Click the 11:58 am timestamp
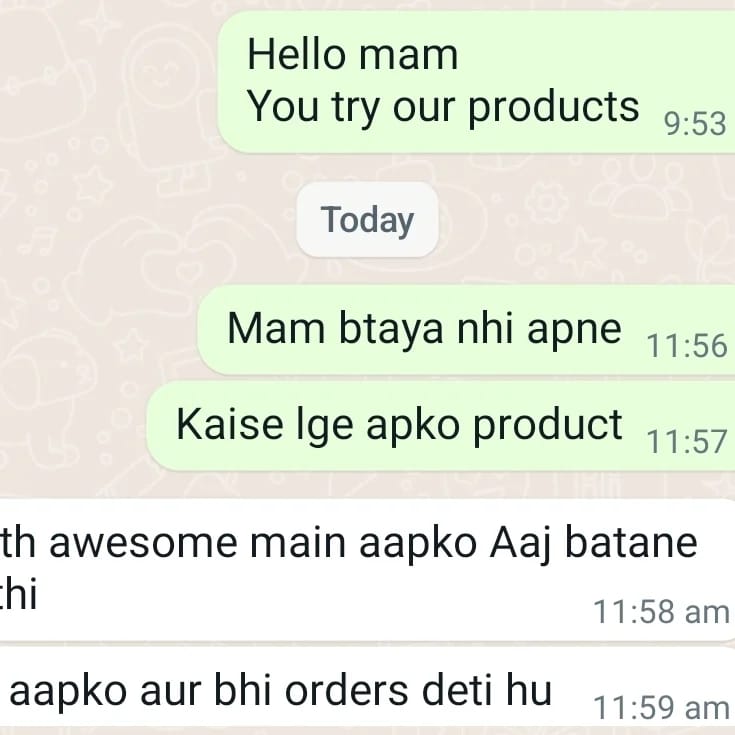Viewport: 735px width, 735px height. click(x=661, y=612)
